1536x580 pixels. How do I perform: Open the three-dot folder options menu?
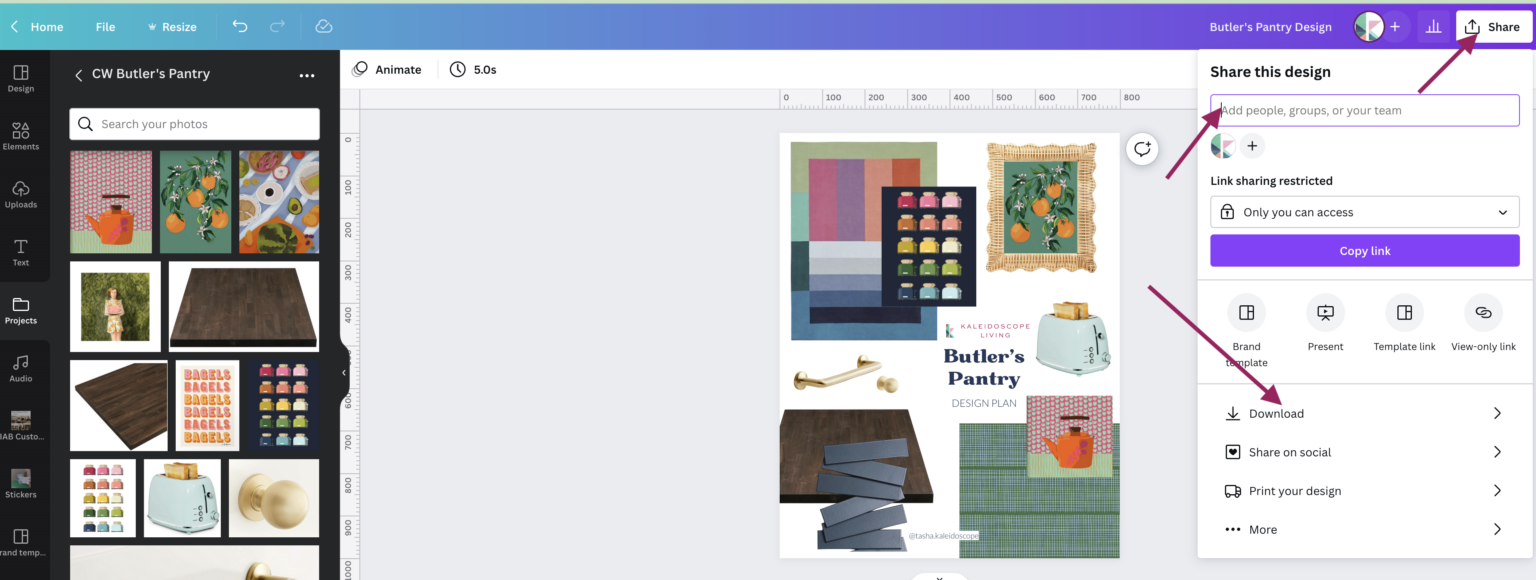point(307,75)
